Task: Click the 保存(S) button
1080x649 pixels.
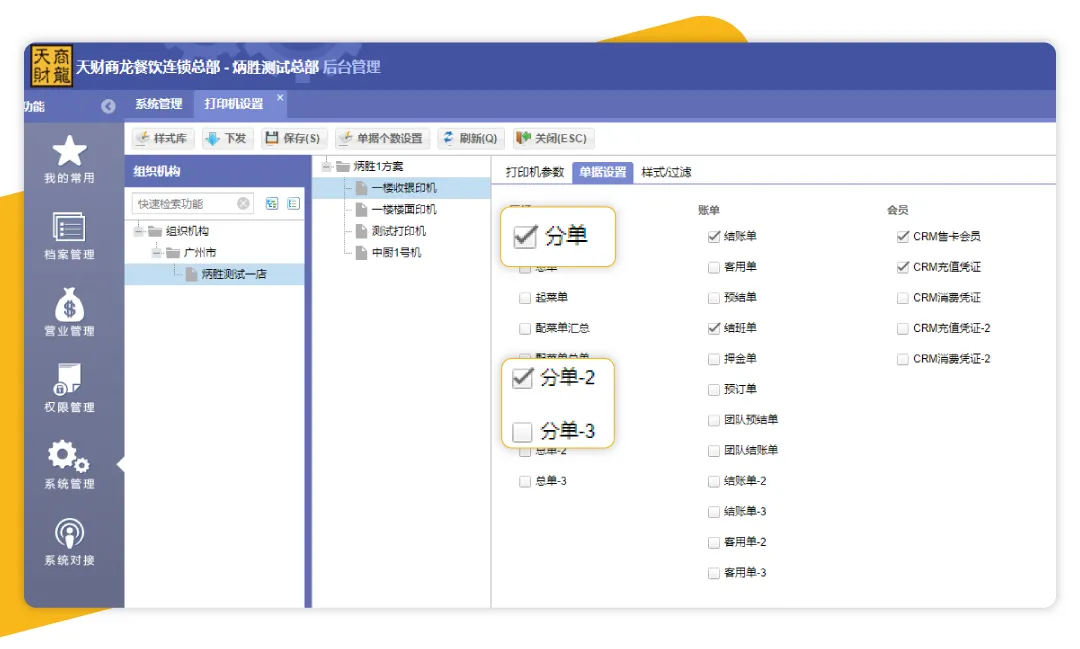Action: 293,138
